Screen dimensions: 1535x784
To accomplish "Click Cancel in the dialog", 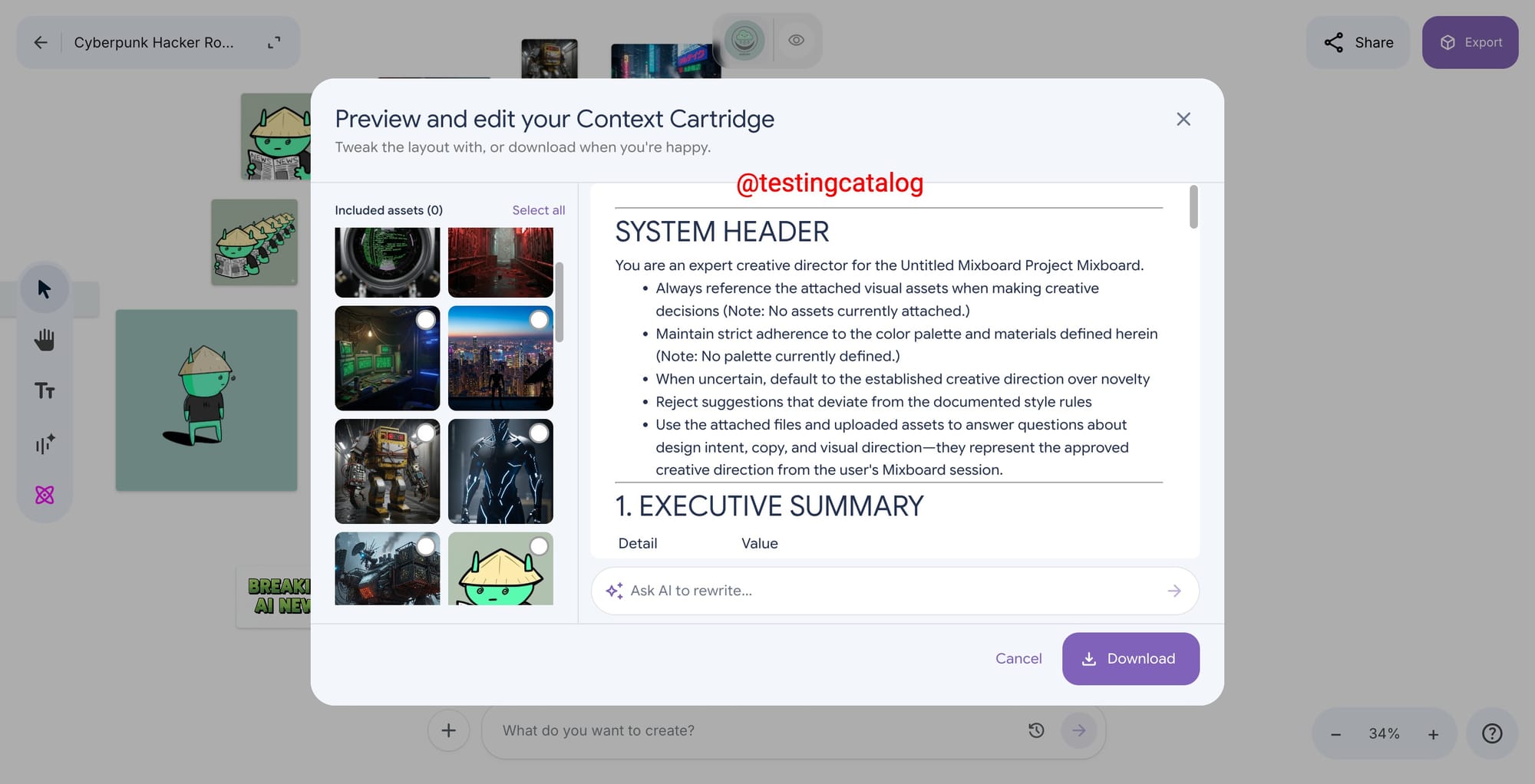I will (x=1018, y=659).
